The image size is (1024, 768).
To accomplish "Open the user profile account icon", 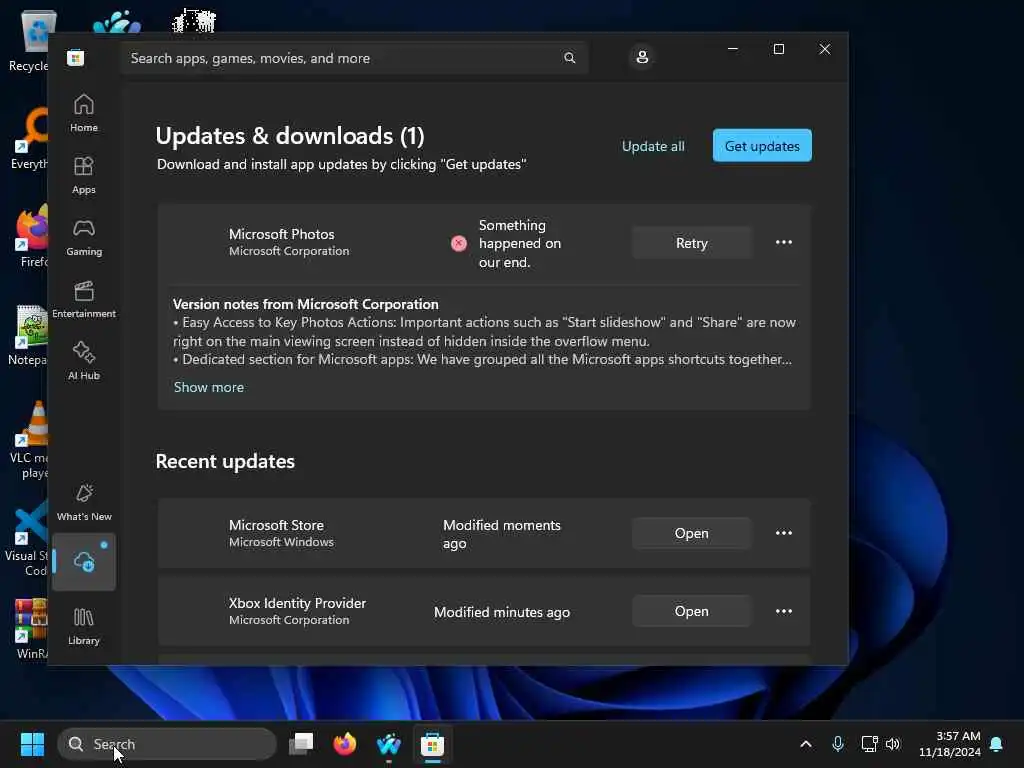I will [642, 57].
